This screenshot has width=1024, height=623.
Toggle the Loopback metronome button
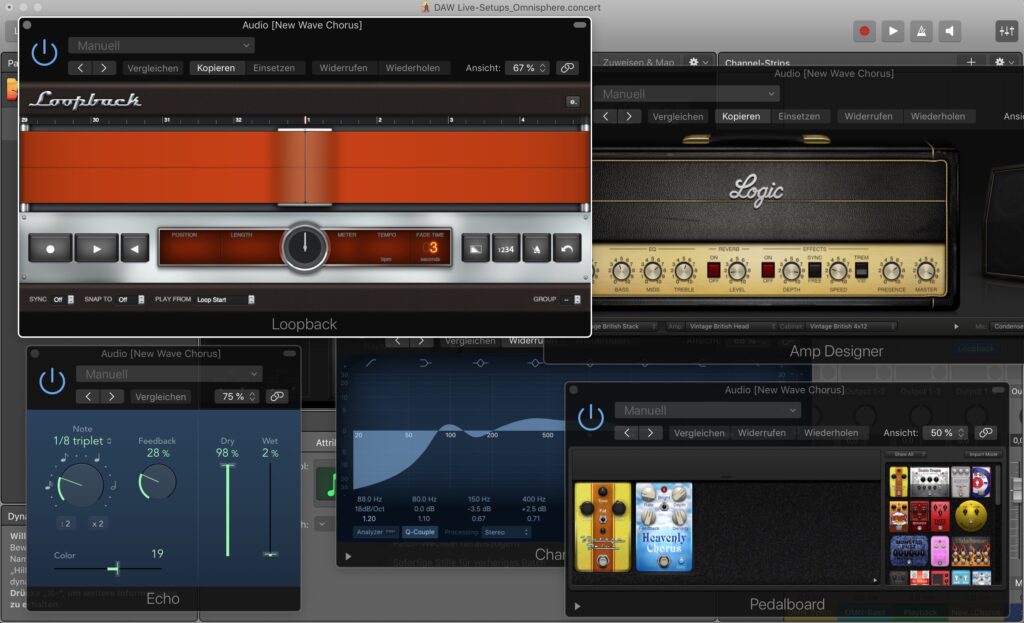click(x=536, y=249)
